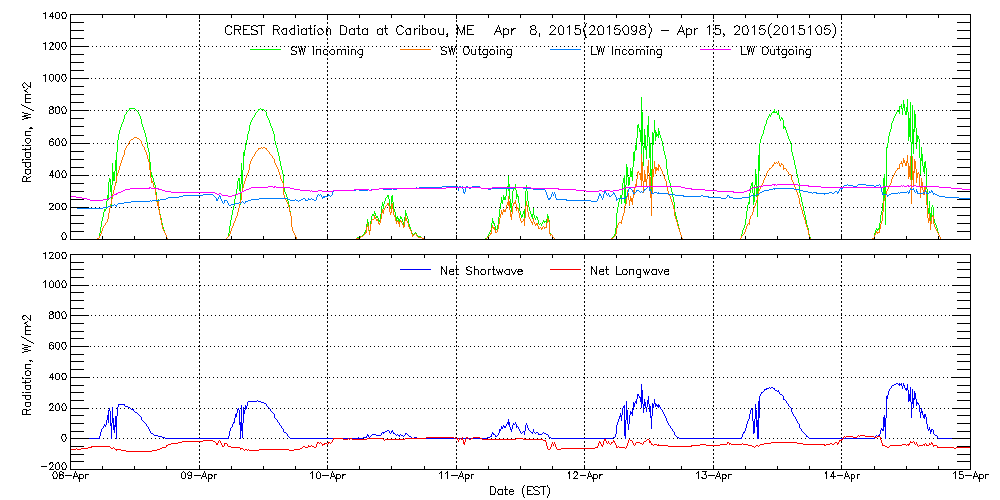This screenshot has height=500, width=1000.
Task: Click the 10-Apr date tick label
Action: [x=328, y=477]
